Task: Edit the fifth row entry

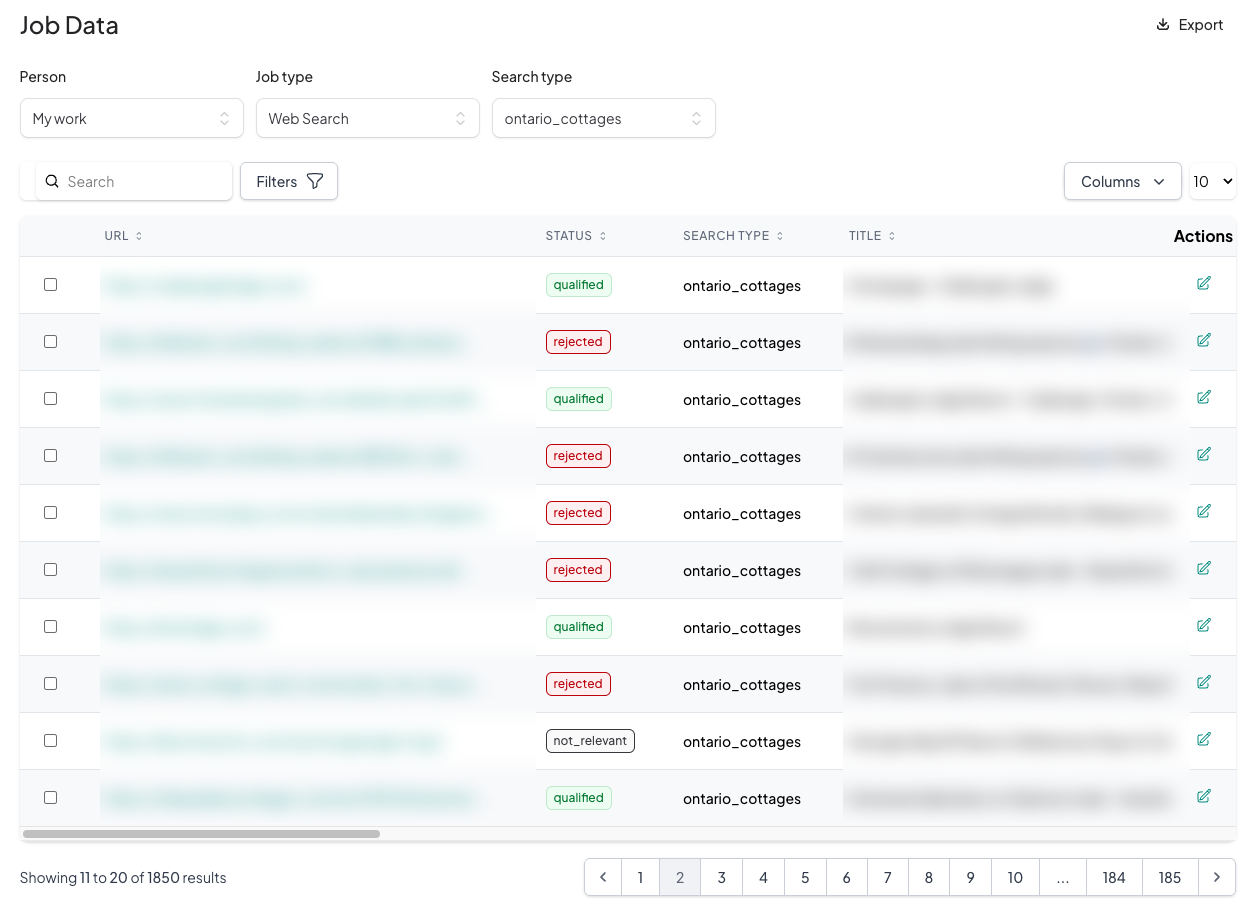Action: [1203, 511]
